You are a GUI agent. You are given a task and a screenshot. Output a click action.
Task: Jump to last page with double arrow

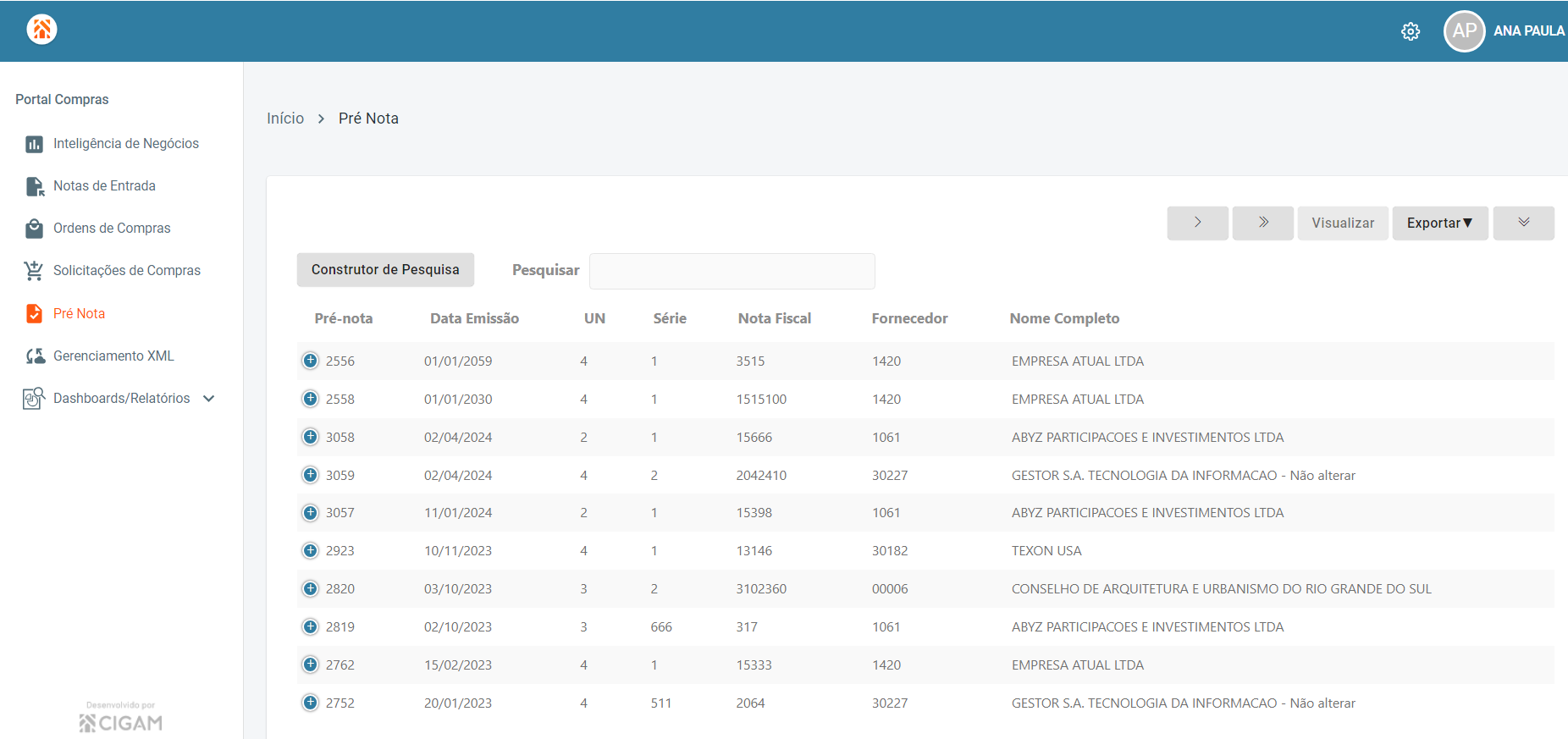(1263, 223)
